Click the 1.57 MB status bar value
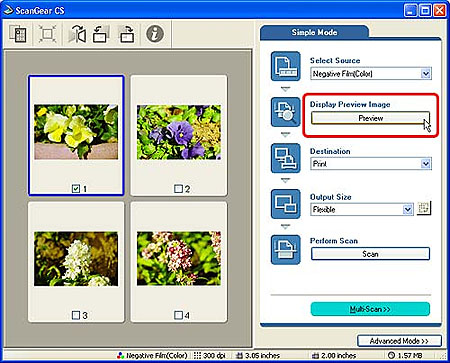450x363 pixels. [x=404, y=355]
